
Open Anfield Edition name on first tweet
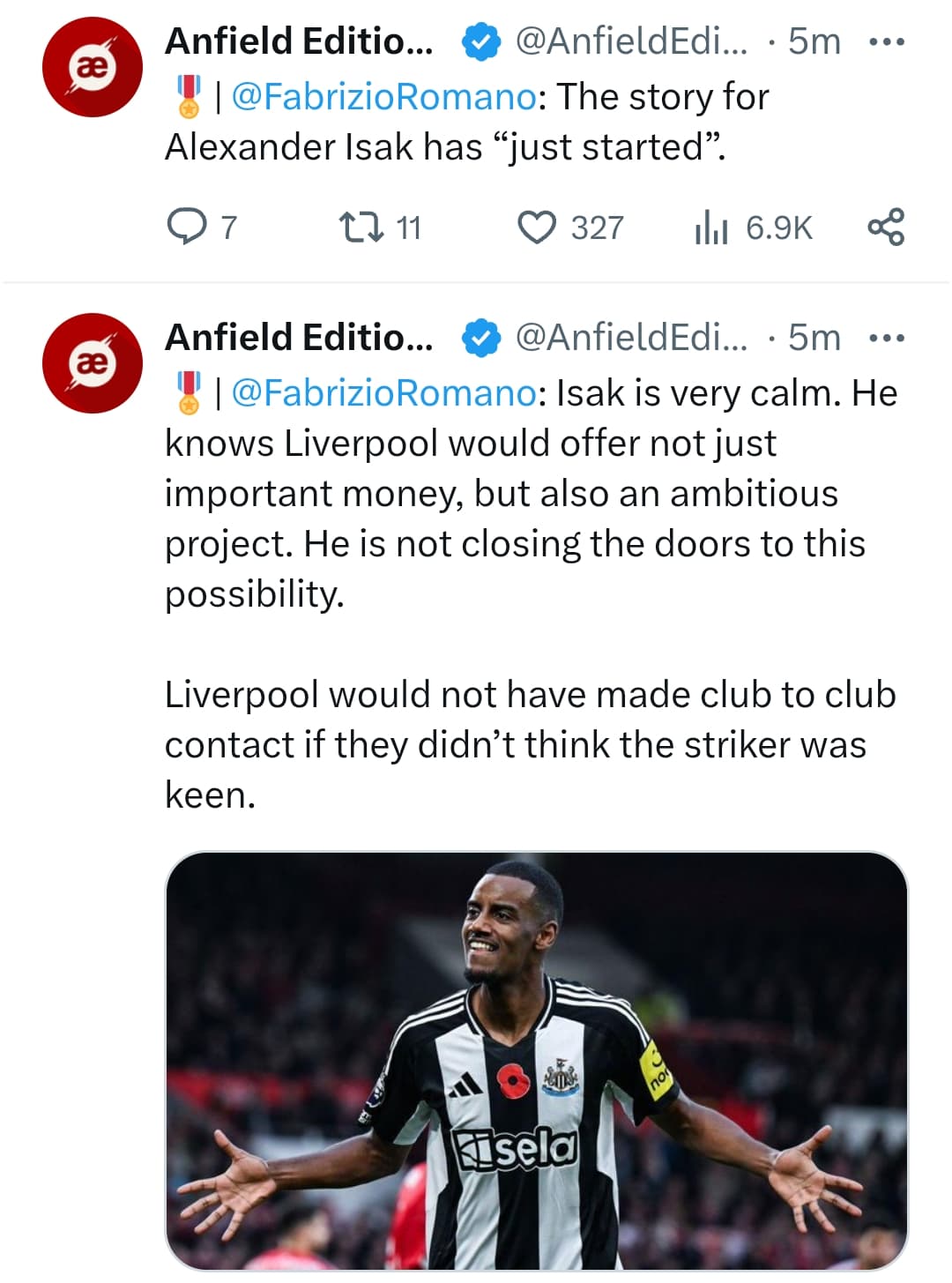(x=299, y=41)
